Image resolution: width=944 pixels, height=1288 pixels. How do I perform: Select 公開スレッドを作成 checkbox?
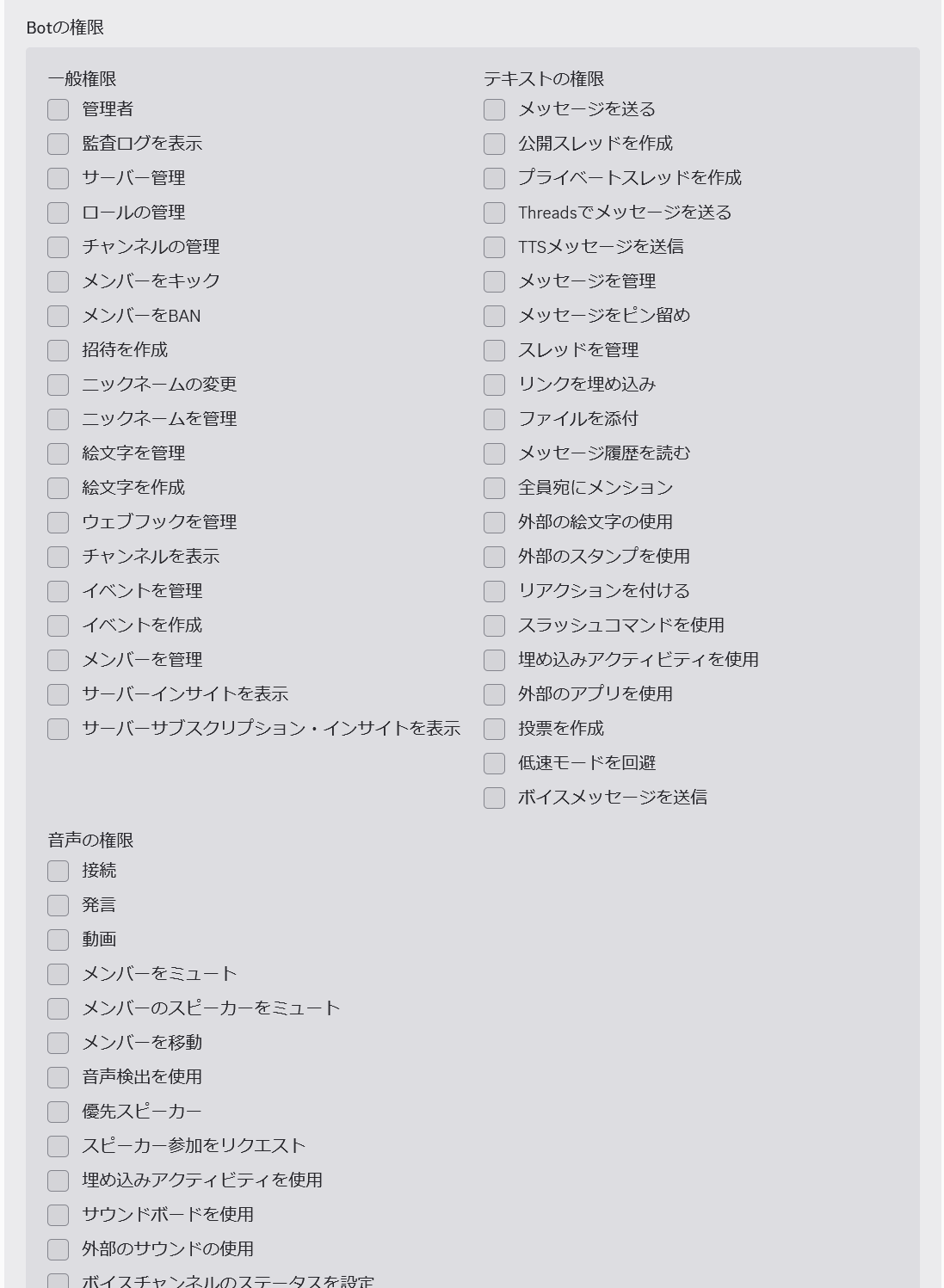pyautogui.click(x=494, y=144)
